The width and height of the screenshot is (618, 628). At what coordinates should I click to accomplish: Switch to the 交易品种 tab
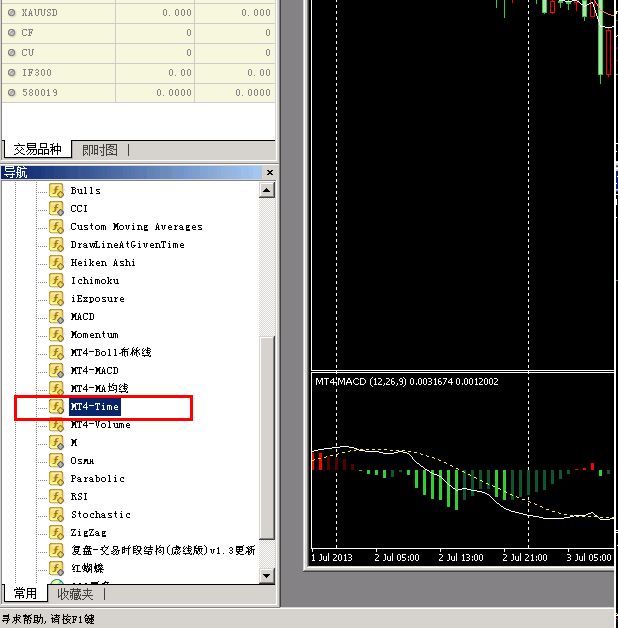36,150
